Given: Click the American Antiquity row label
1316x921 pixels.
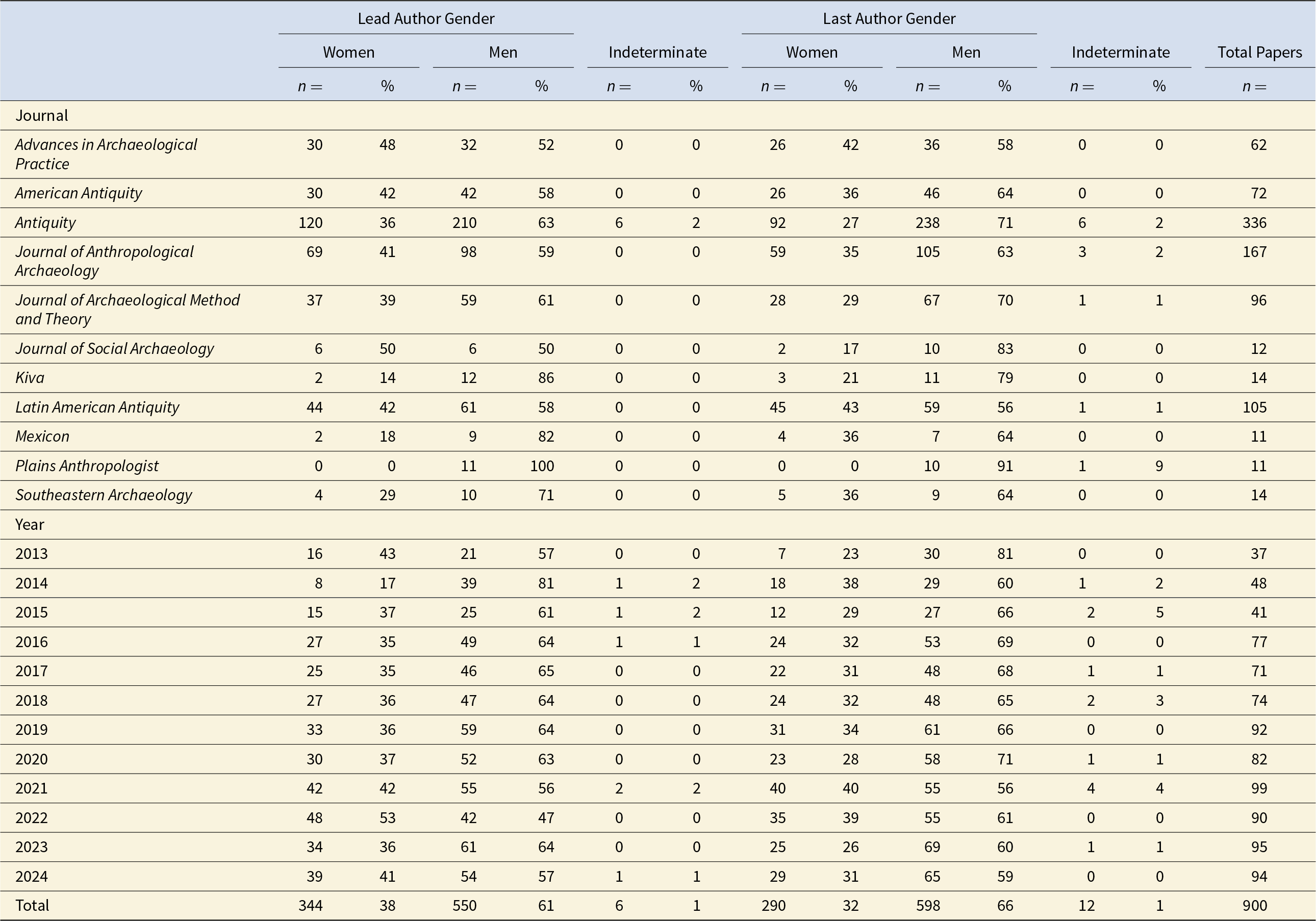Looking at the screenshot, I should click(79, 193).
